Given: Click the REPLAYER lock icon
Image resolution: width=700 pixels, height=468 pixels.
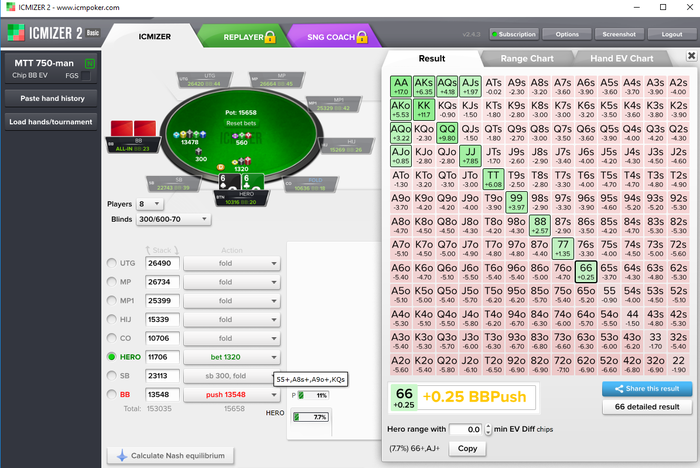Looking at the screenshot, I should (270, 37).
